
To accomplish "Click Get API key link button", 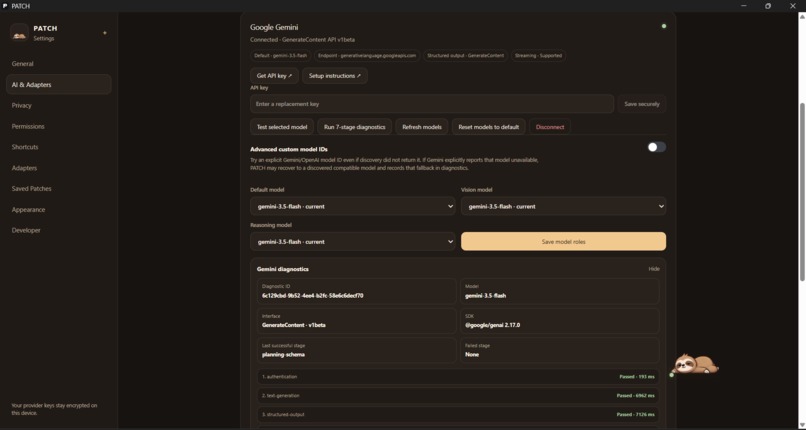I will coord(274,76).
